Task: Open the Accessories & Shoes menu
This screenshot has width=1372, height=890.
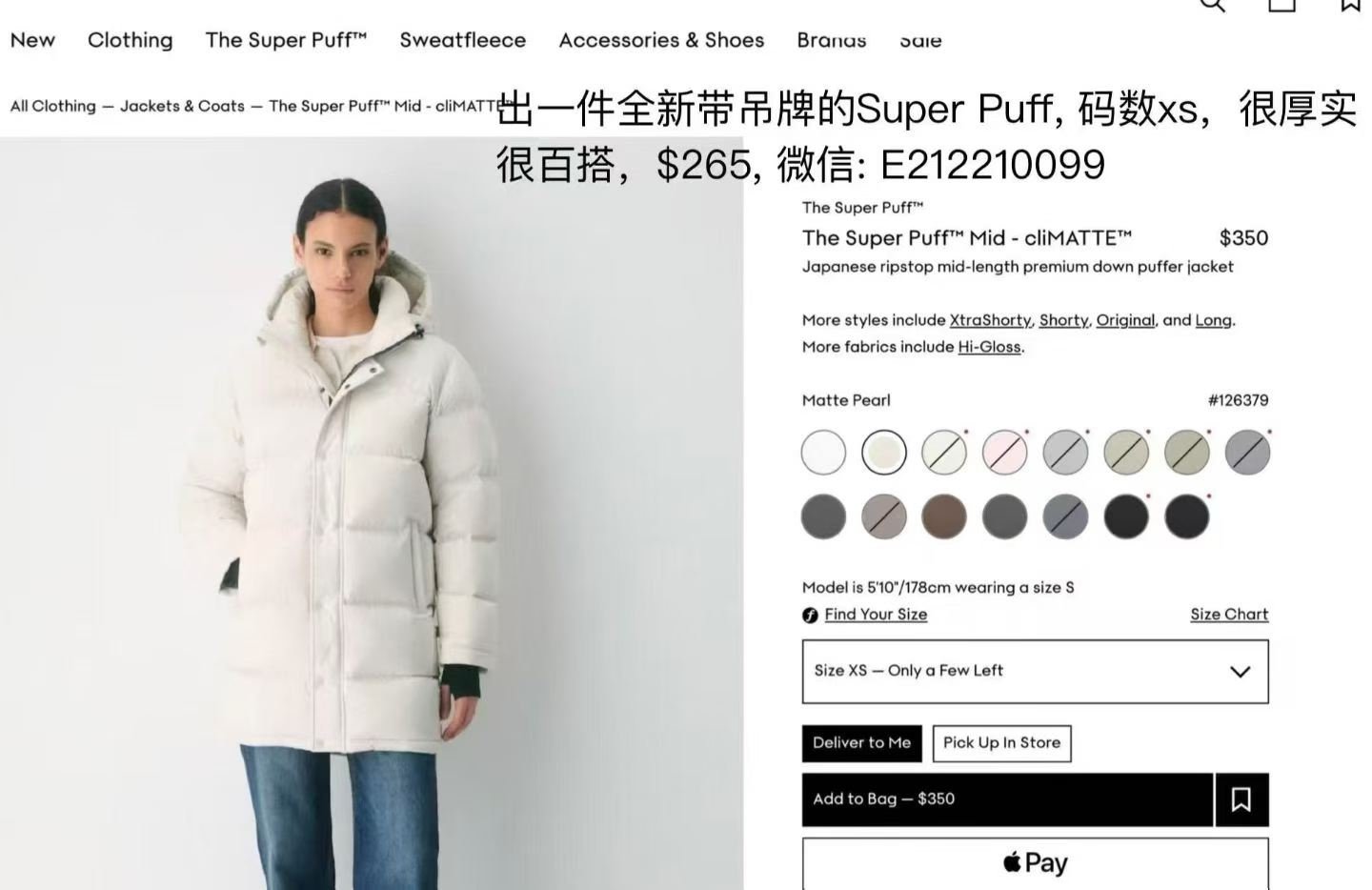Action: tap(661, 40)
